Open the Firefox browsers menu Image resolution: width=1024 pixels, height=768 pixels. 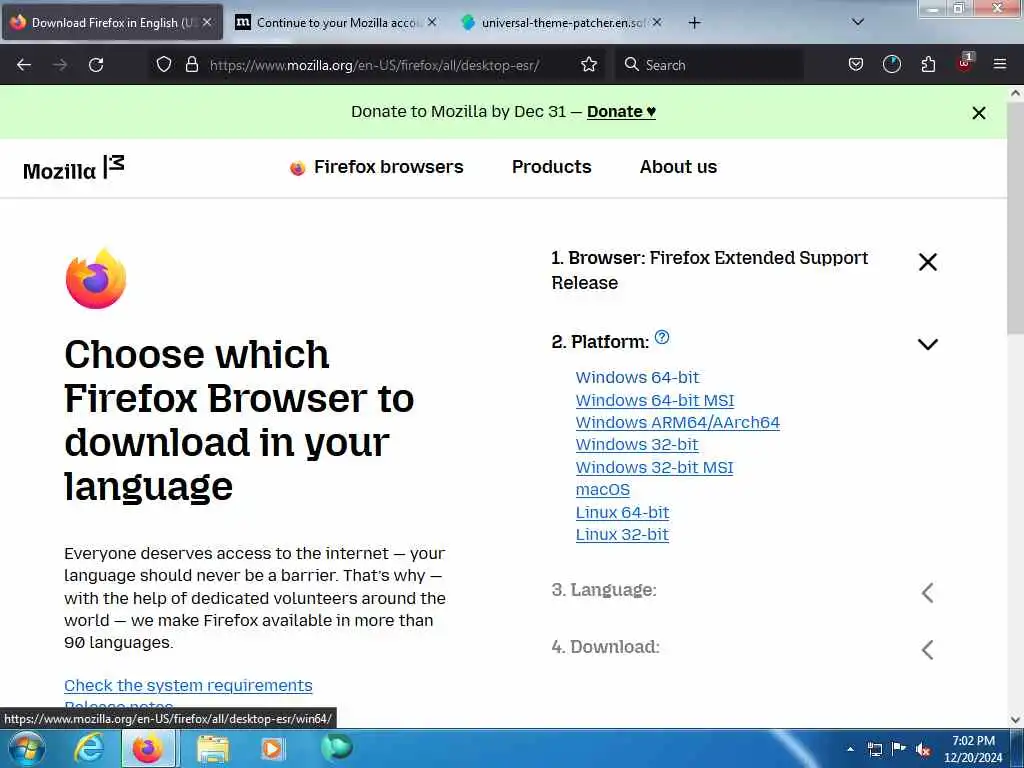pos(376,167)
